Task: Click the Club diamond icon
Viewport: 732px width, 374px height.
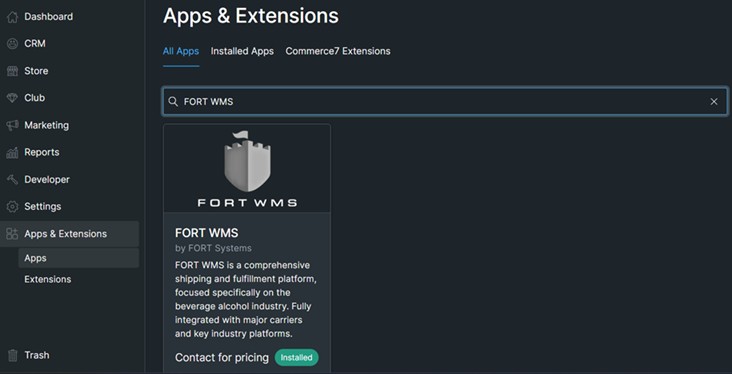Action: (x=12, y=98)
